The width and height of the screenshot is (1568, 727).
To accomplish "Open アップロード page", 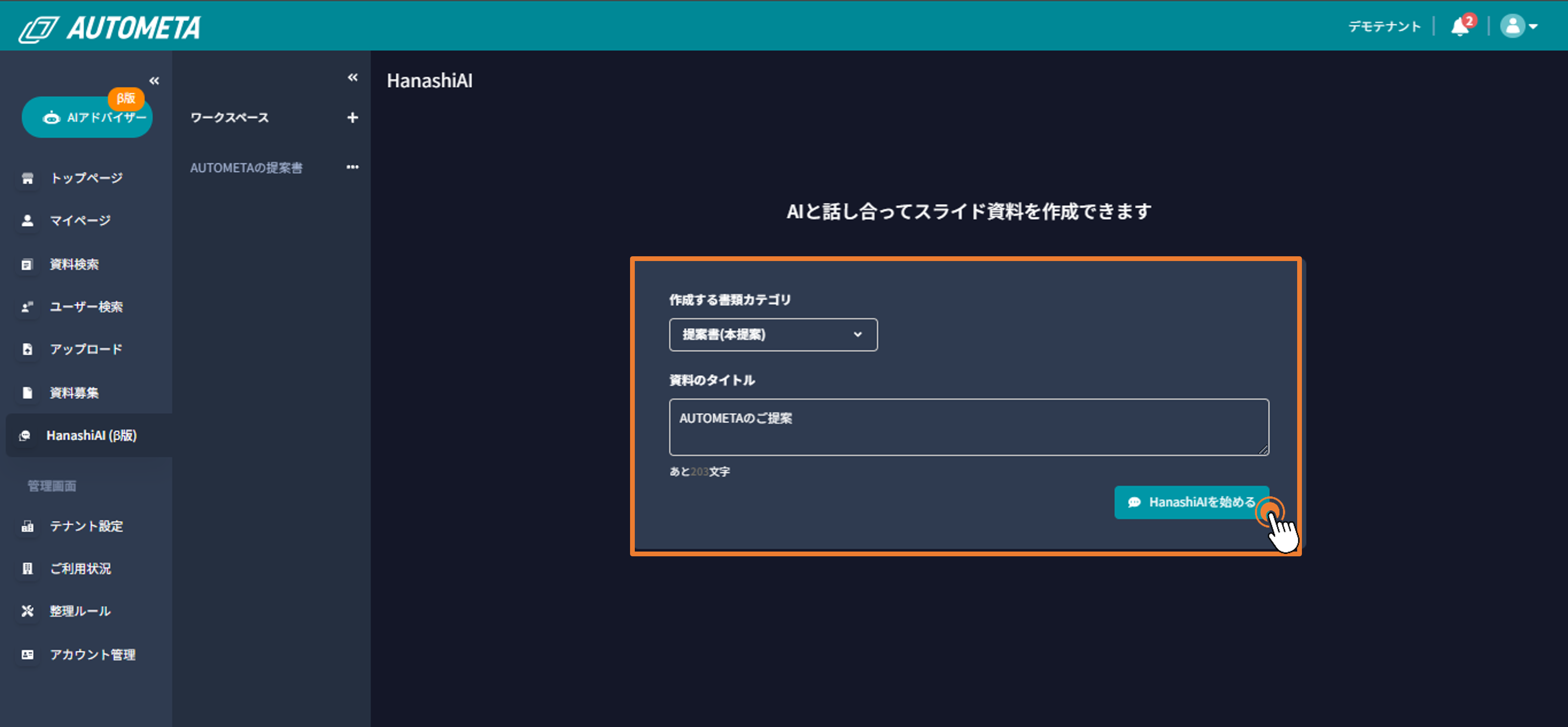I will pos(86,349).
